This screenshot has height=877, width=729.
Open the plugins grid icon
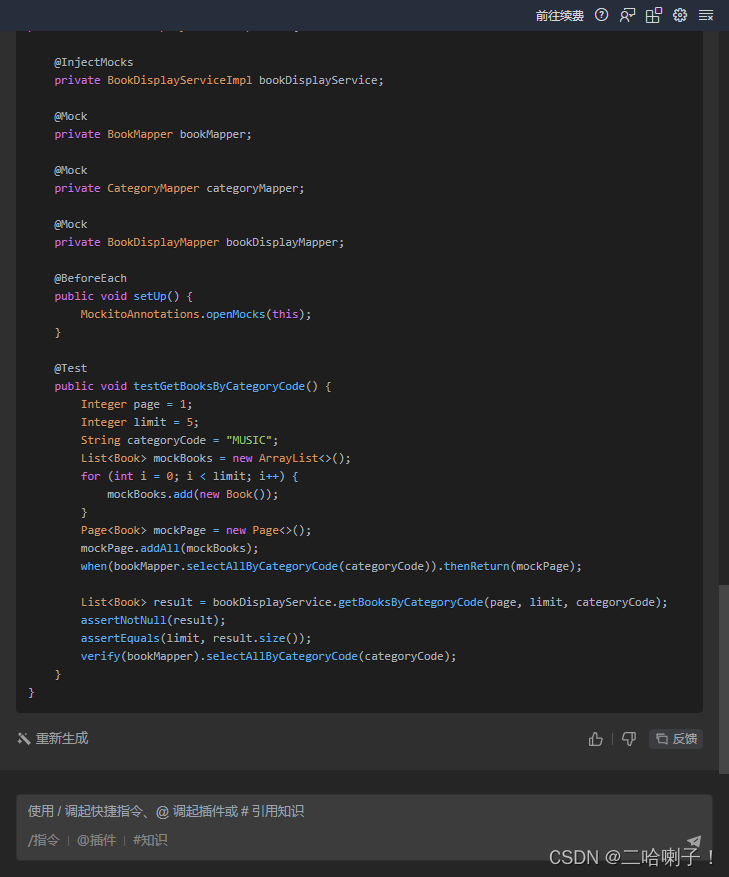653,15
